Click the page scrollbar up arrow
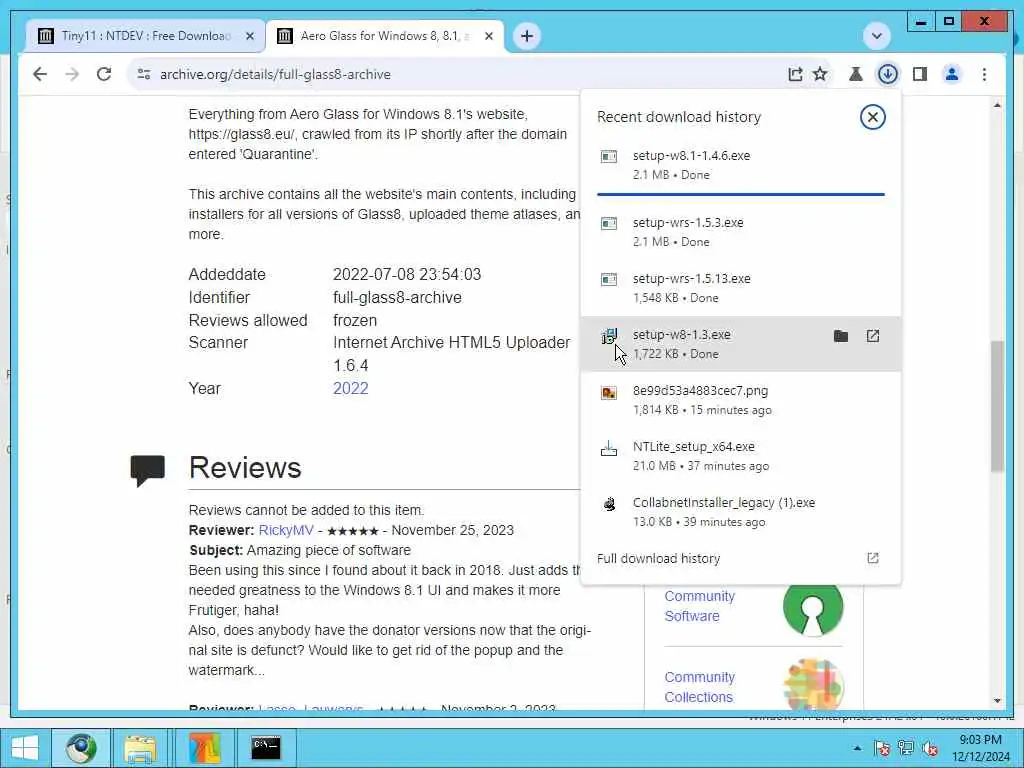 click(x=997, y=104)
